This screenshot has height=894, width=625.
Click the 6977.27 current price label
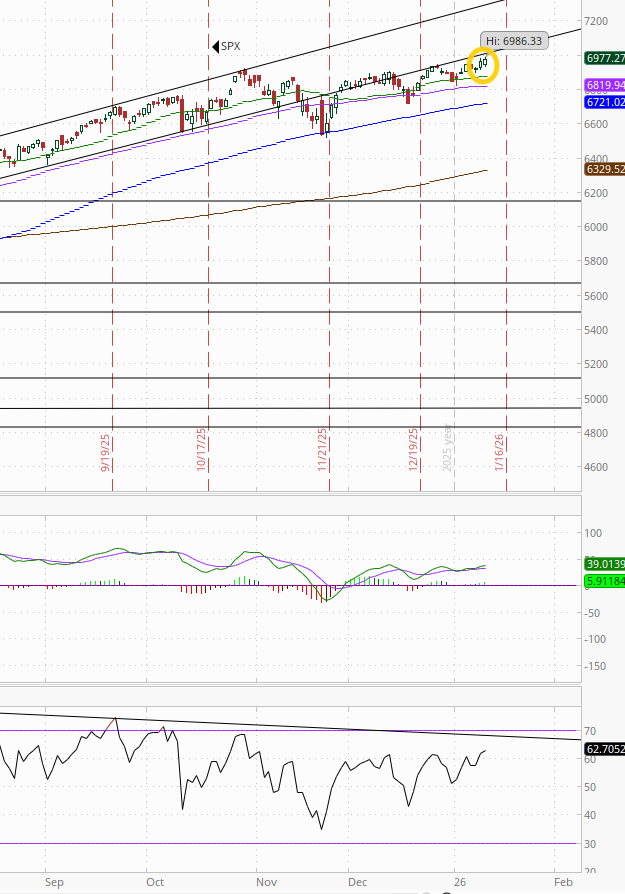pyautogui.click(x=604, y=58)
